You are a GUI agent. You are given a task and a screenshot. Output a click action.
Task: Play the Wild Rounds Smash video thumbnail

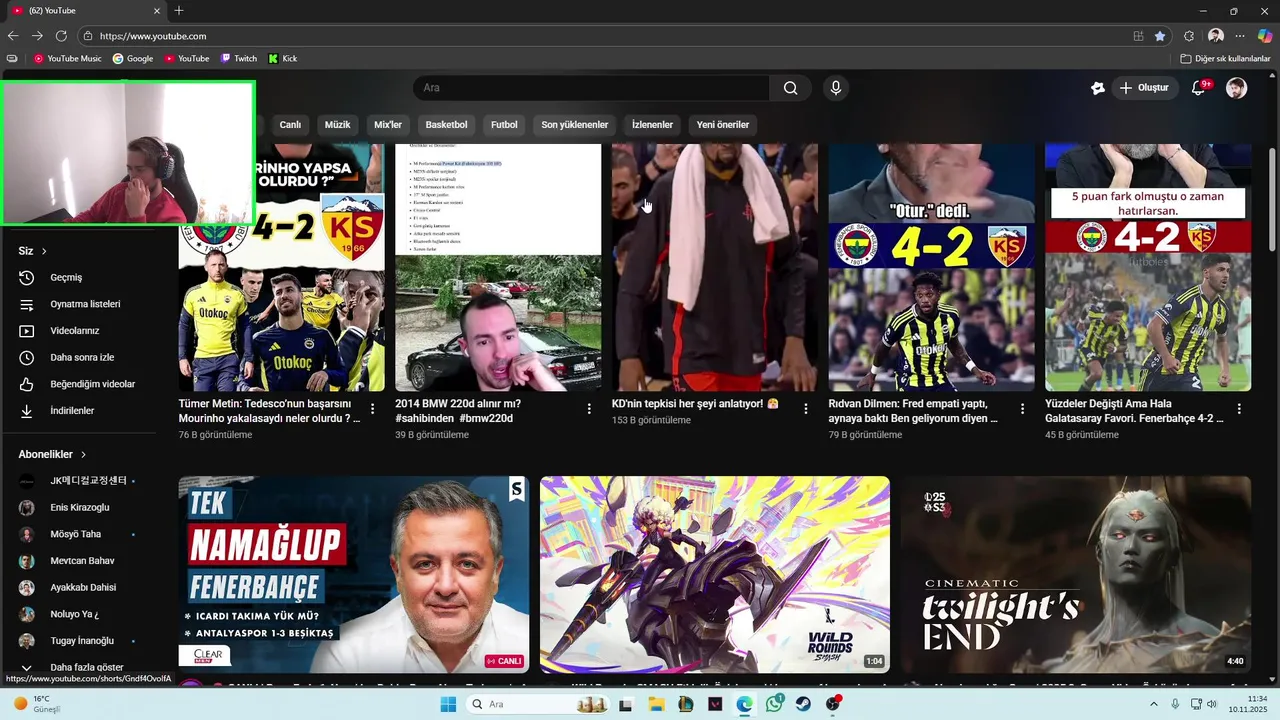pos(715,574)
